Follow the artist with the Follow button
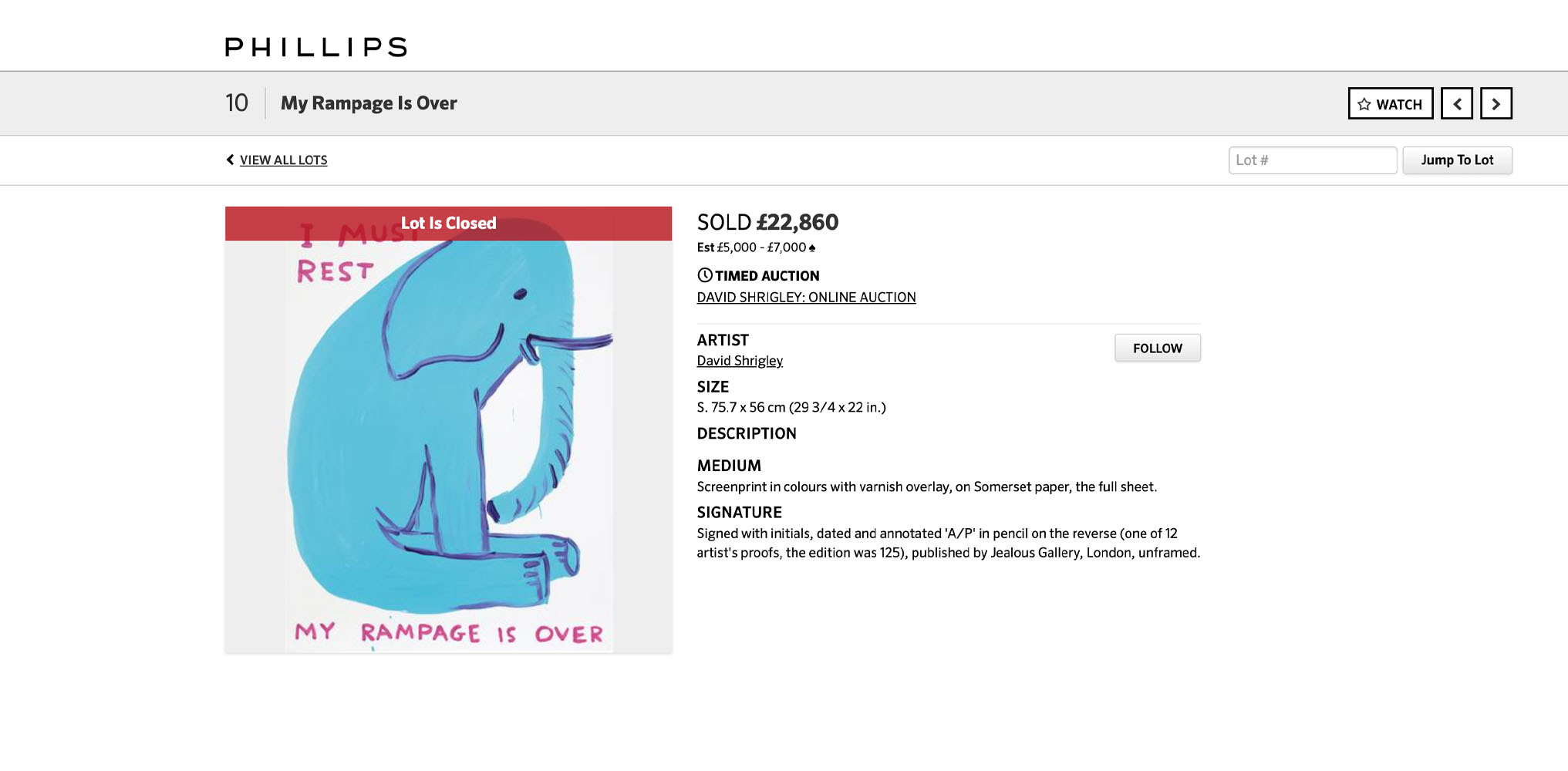The image size is (1568, 771). (1158, 348)
